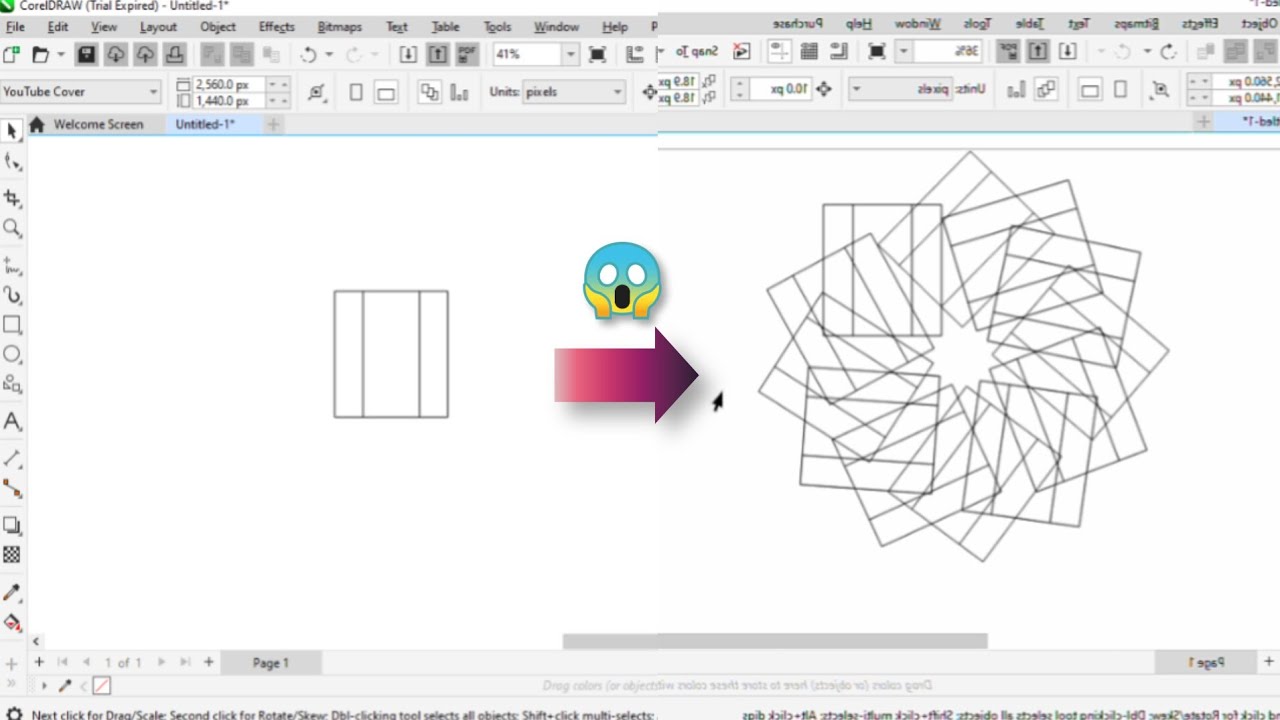Select the Artistic Media tool
Viewport: 1280px width, 720px height.
tap(12, 295)
